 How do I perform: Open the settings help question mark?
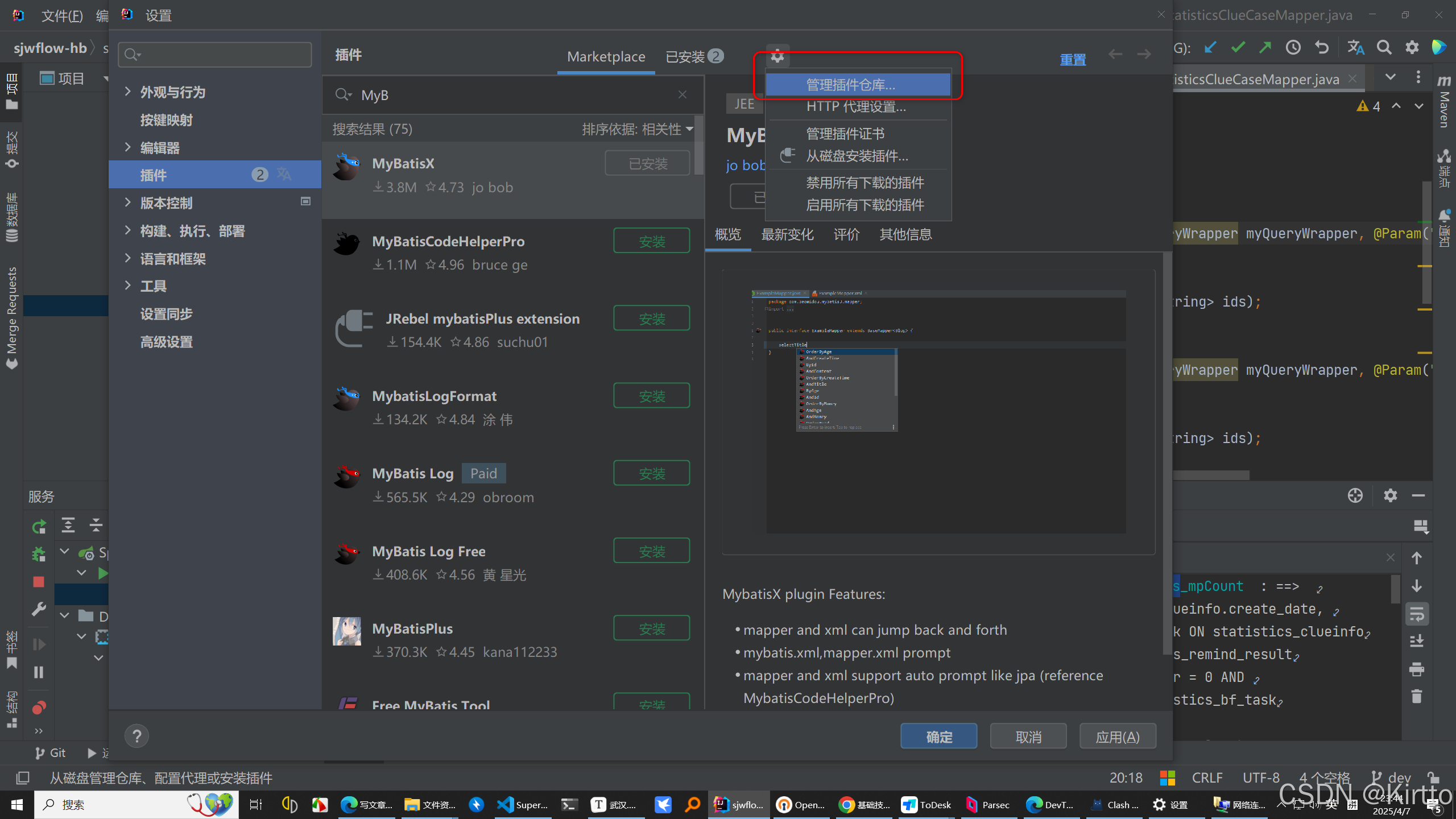point(136,736)
